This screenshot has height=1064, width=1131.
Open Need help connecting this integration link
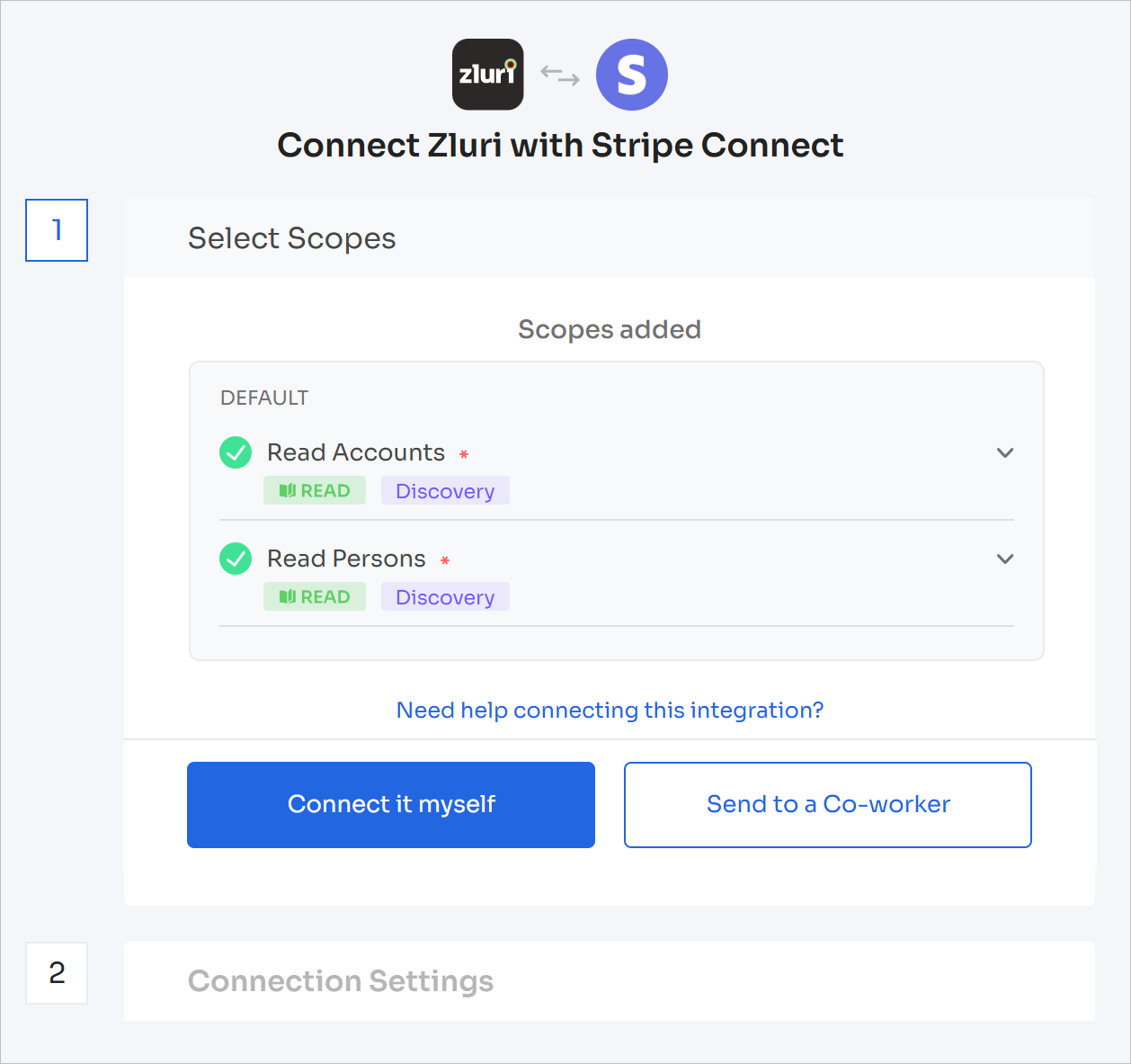pos(610,711)
